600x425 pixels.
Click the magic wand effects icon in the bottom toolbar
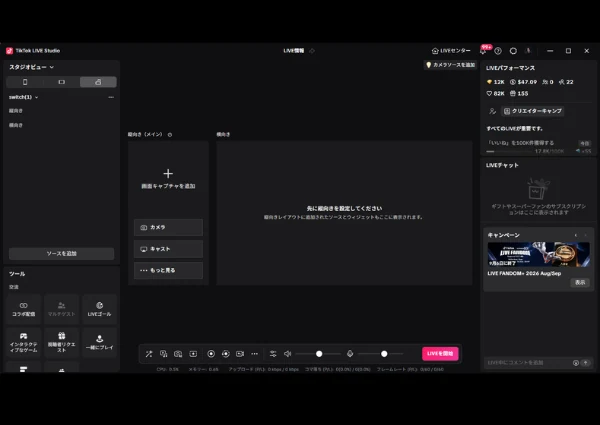(x=149, y=354)
